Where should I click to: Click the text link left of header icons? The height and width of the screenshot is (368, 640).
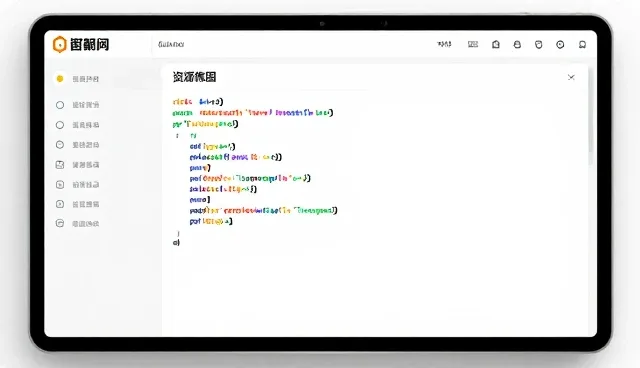pos(444,44)
